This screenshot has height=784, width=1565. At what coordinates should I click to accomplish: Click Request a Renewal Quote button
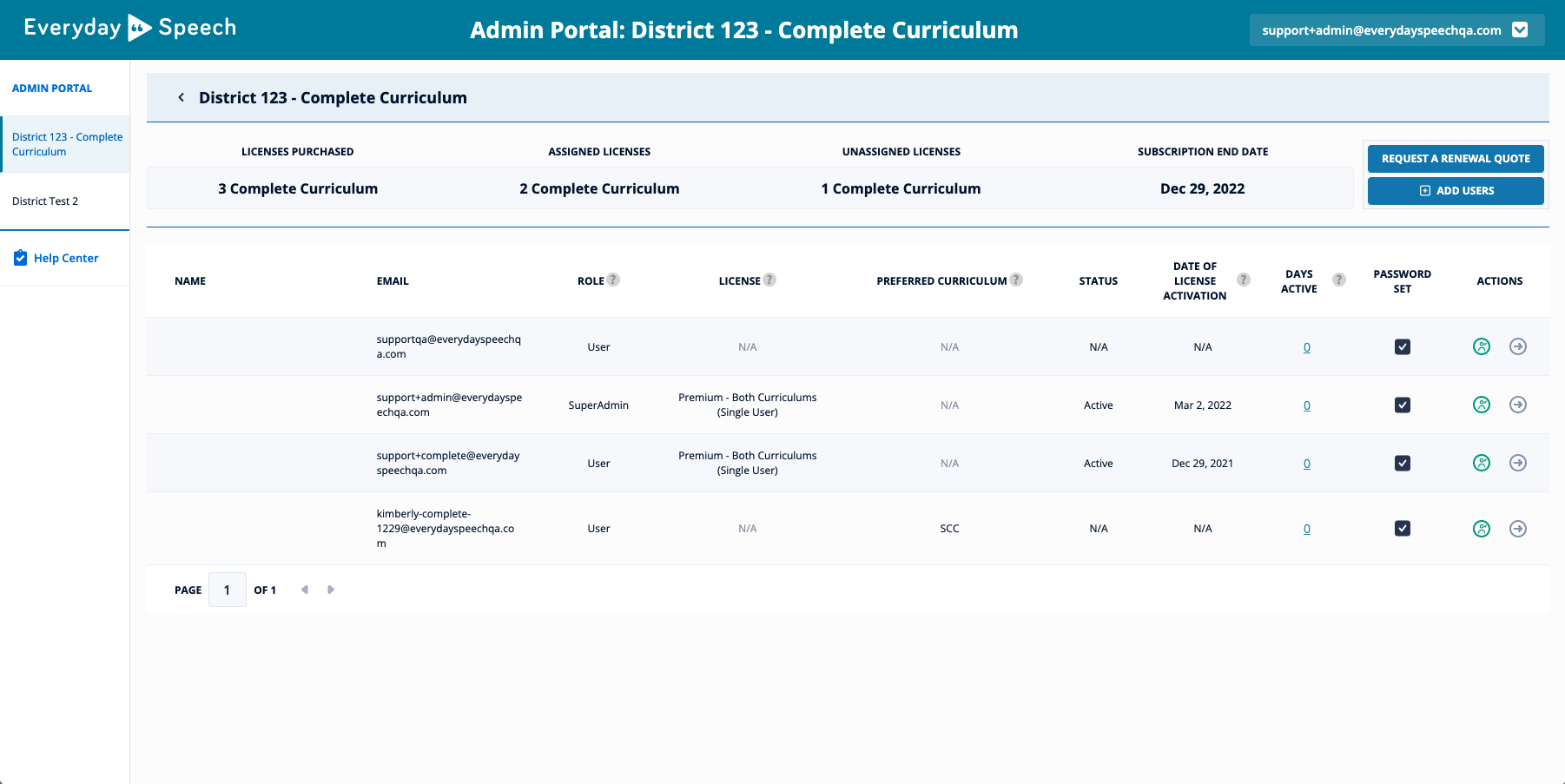pyautogui.click(x=1456, y=159)
